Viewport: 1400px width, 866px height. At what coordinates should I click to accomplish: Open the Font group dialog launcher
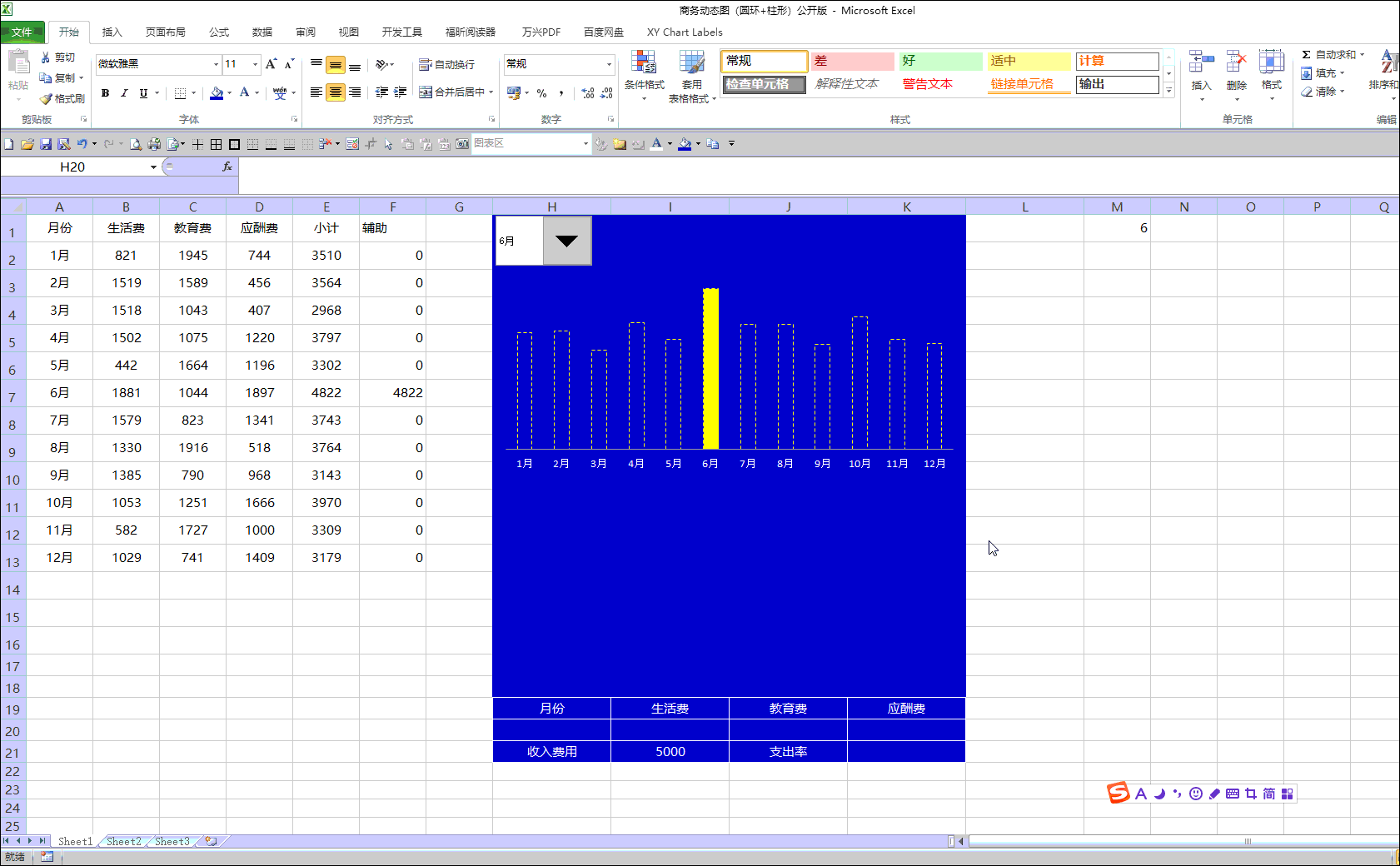(x=294, y=119)
